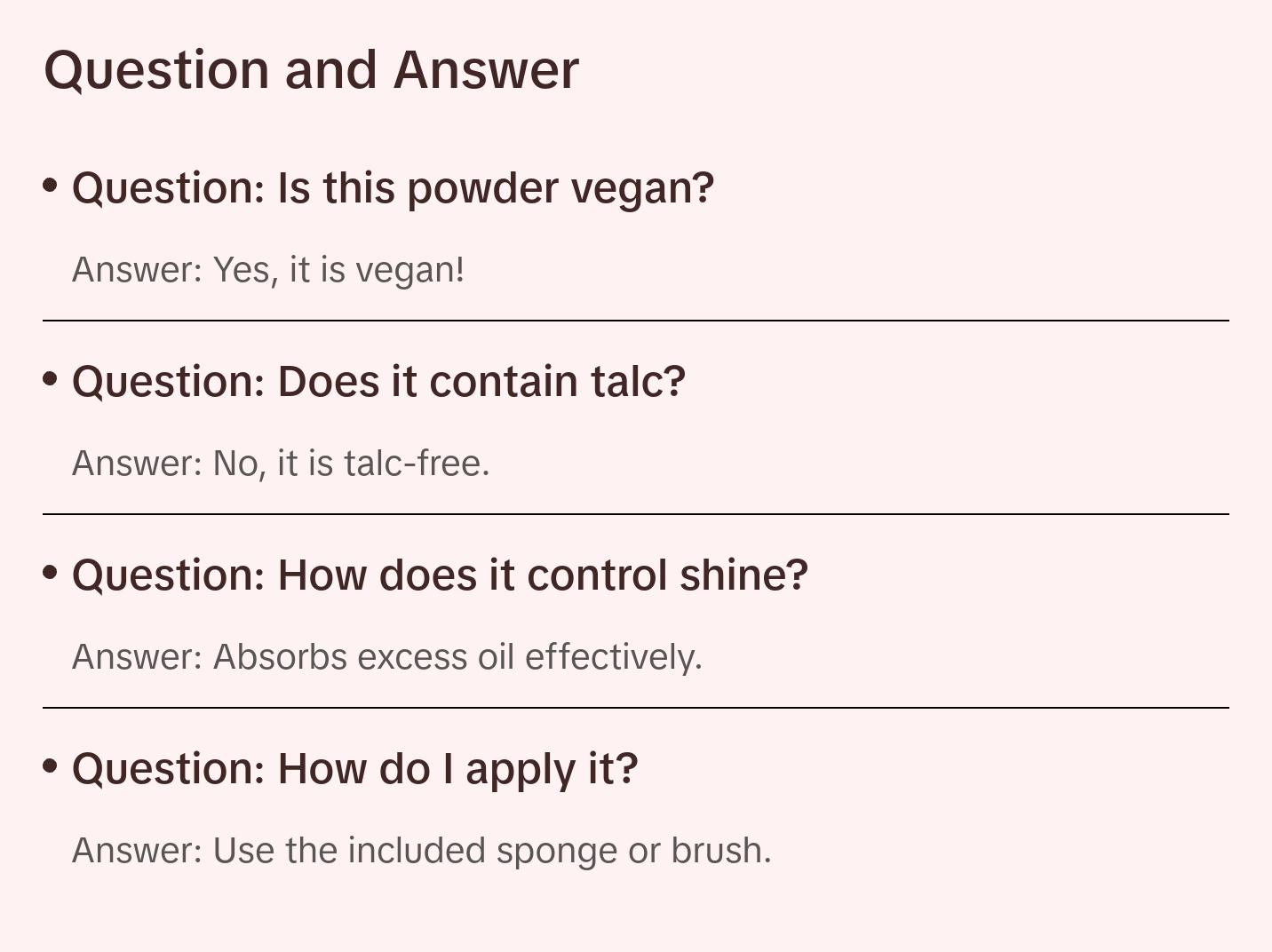Click the "Question and Answer" heading

pyautogui.click(x=311, y=70)
